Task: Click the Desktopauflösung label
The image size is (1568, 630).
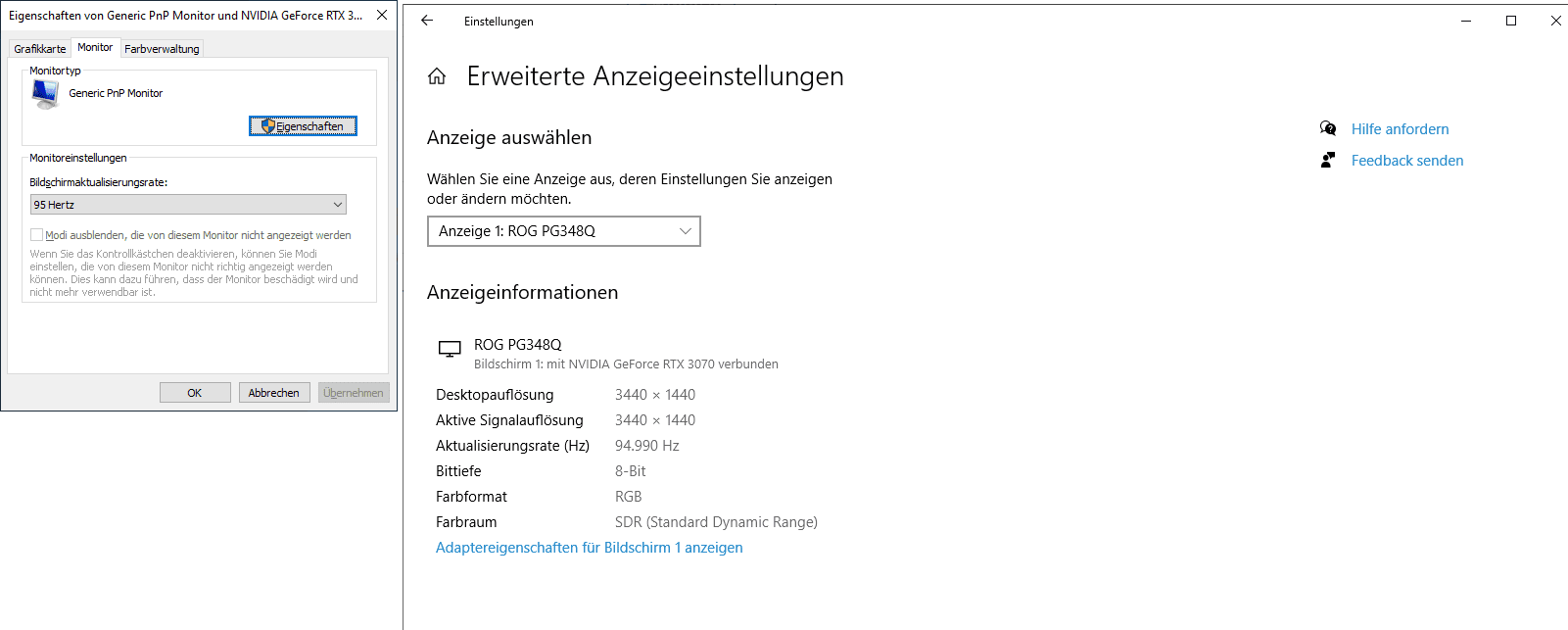Action: click(495, 395)
